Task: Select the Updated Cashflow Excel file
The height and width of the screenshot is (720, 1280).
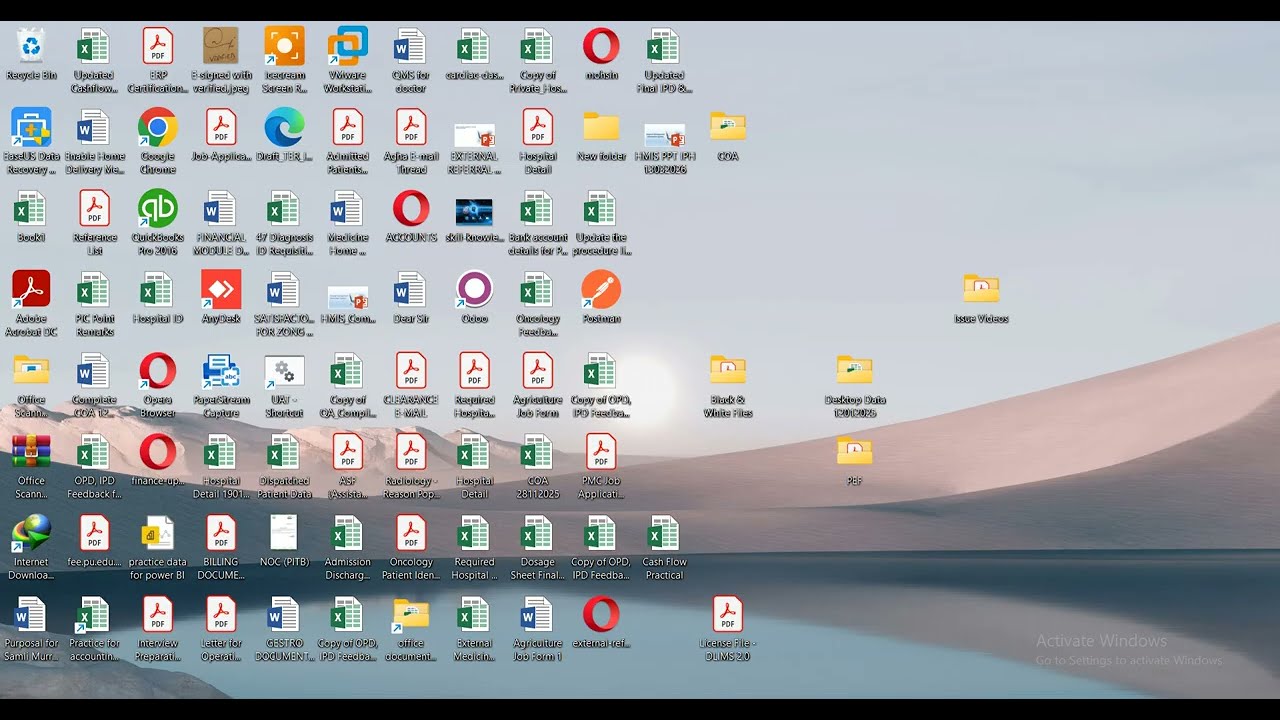Action: 95,46
